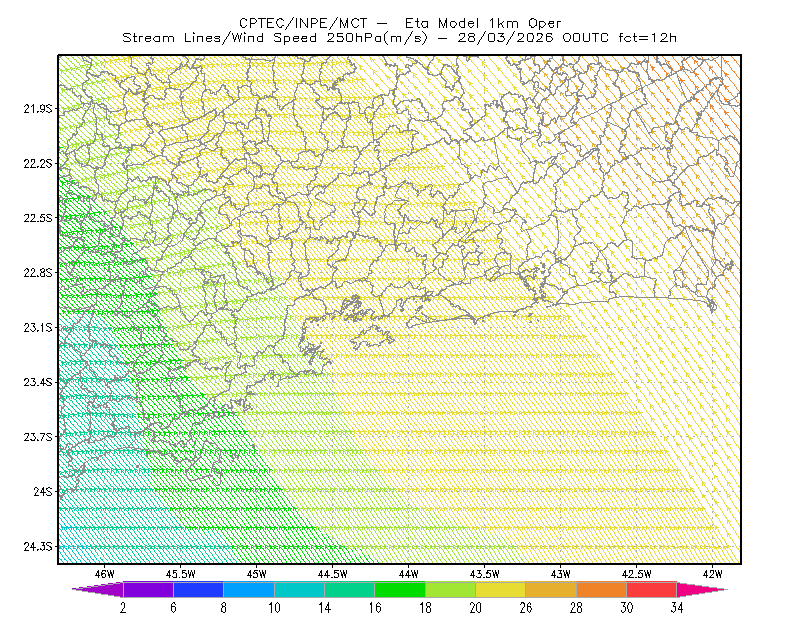Click the title 'CPTEC/INPE/MCT — Eta Model 1km Oper'
Viewport: 800px width, 618px height.
pyautogui.click(x=400, y=23)
